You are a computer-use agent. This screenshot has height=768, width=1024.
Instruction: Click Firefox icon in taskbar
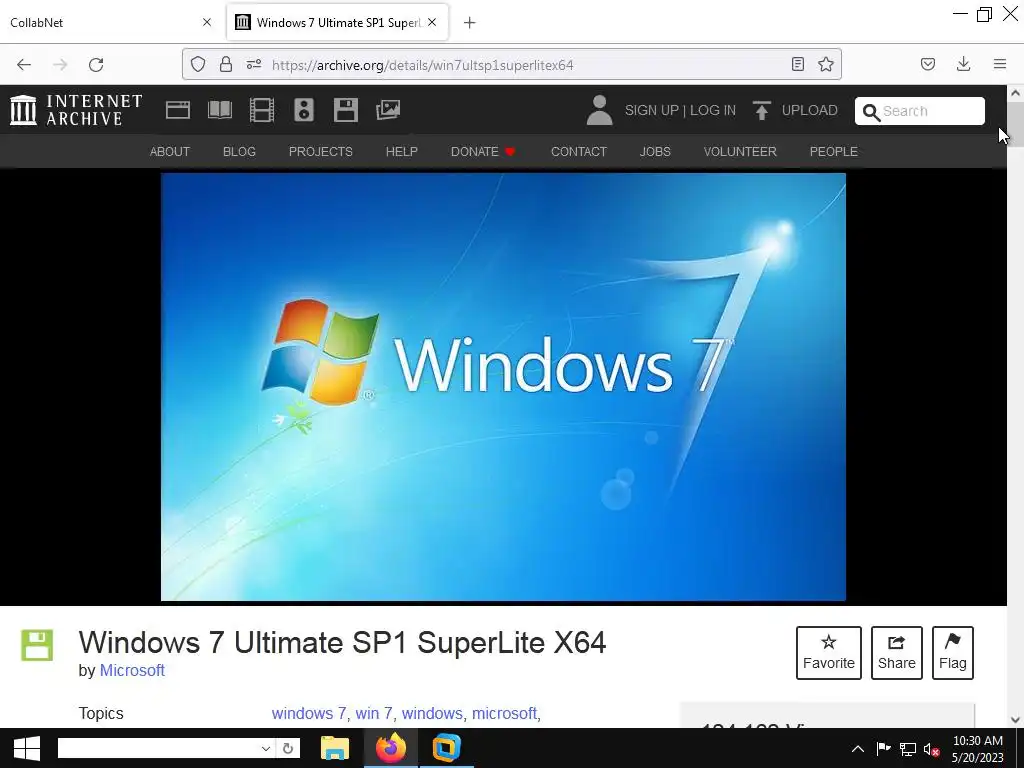391,748
